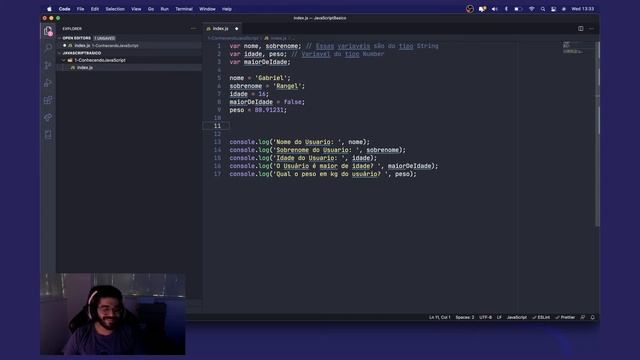Open the Run menu

point(164,9)
